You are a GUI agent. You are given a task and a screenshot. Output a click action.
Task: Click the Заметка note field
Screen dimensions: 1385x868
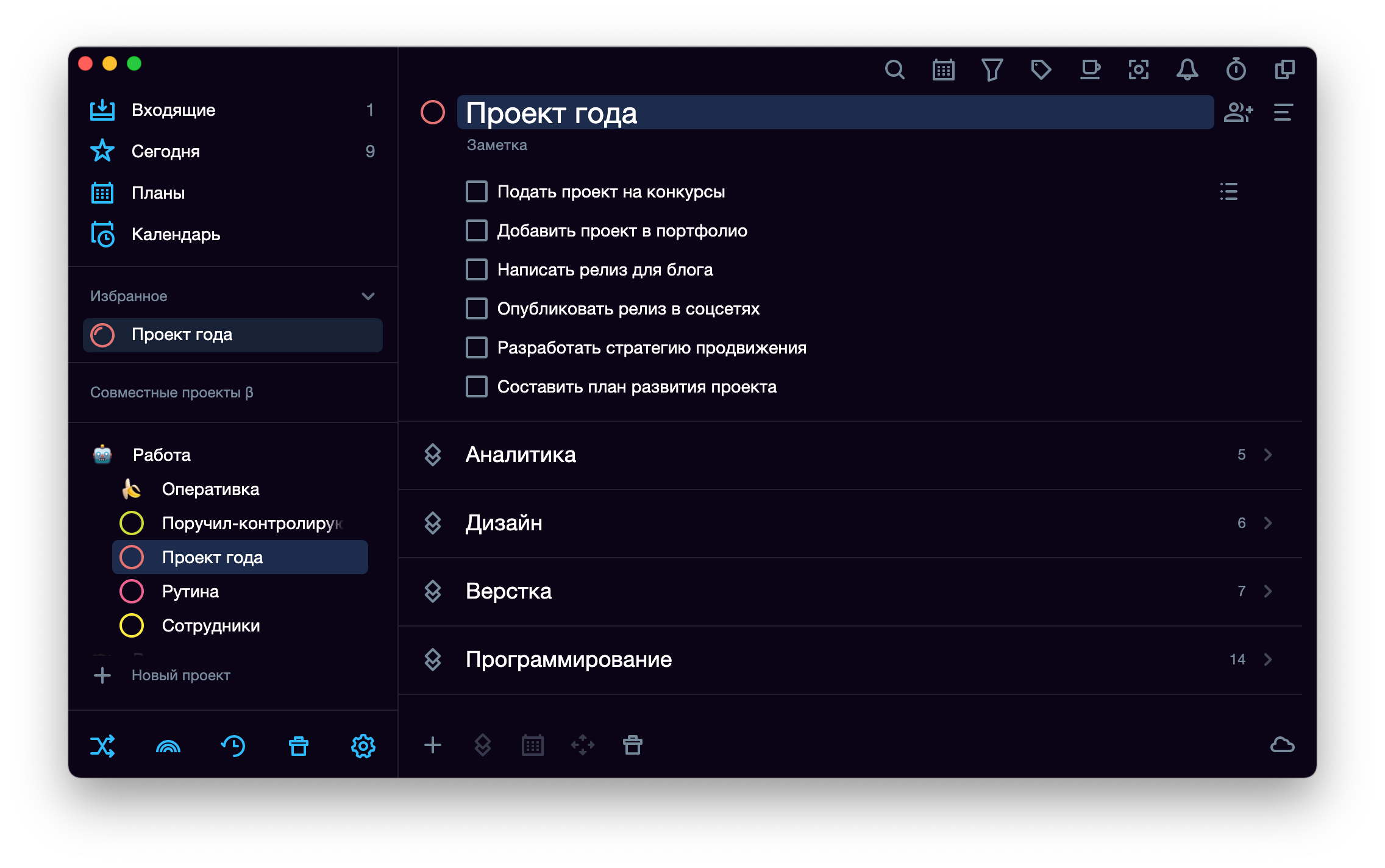pos(497,145)
